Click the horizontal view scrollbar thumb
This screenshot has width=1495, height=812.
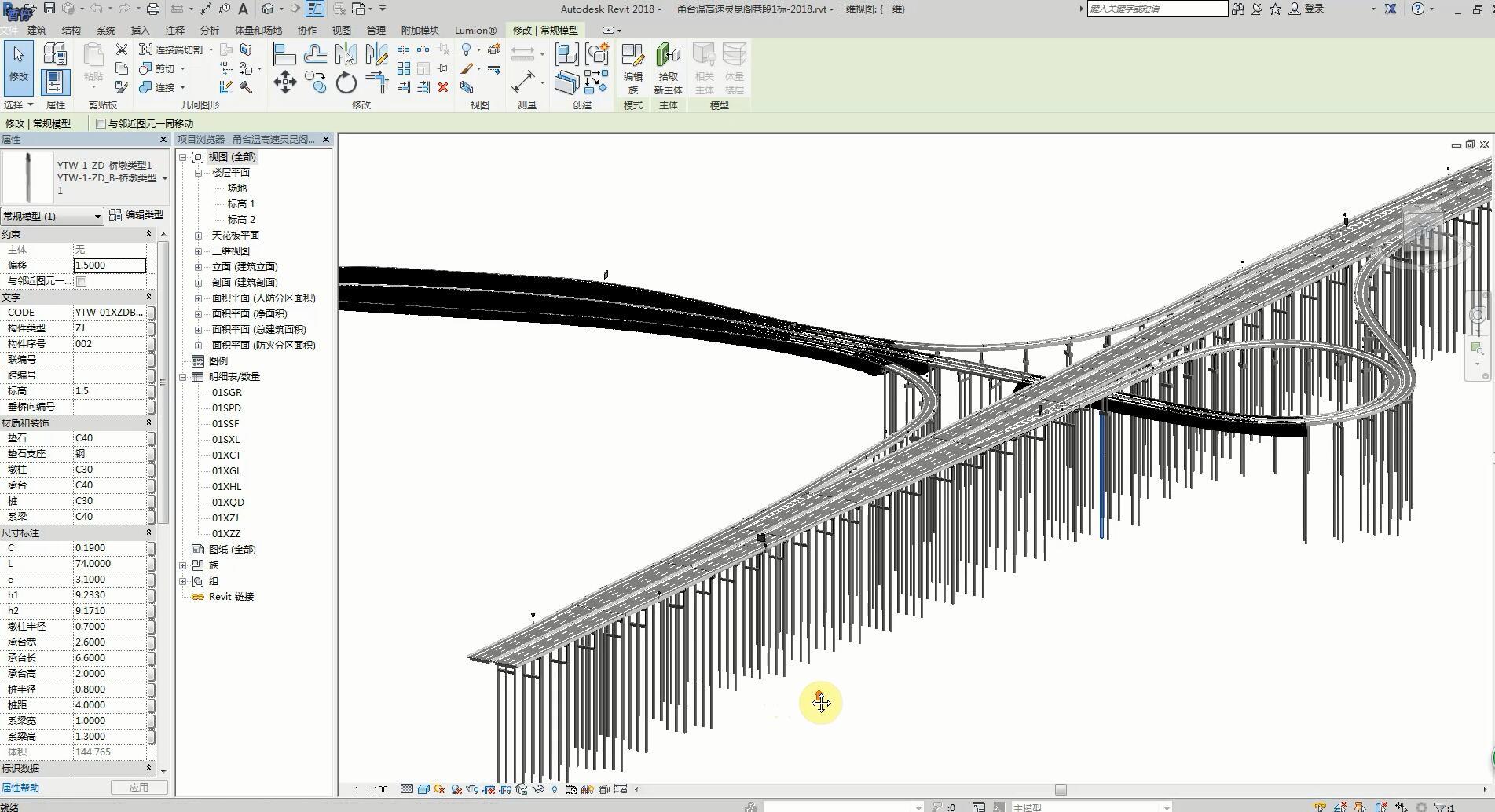1061,789
